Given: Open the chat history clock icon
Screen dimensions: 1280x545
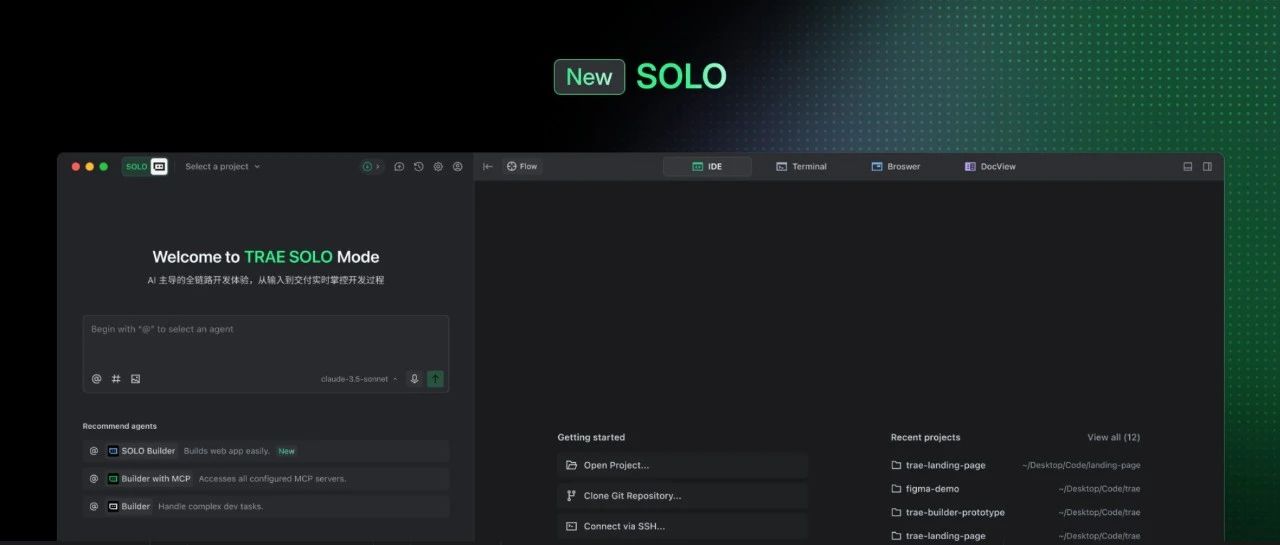Looking at the screenshot, I should coord(419,167).
